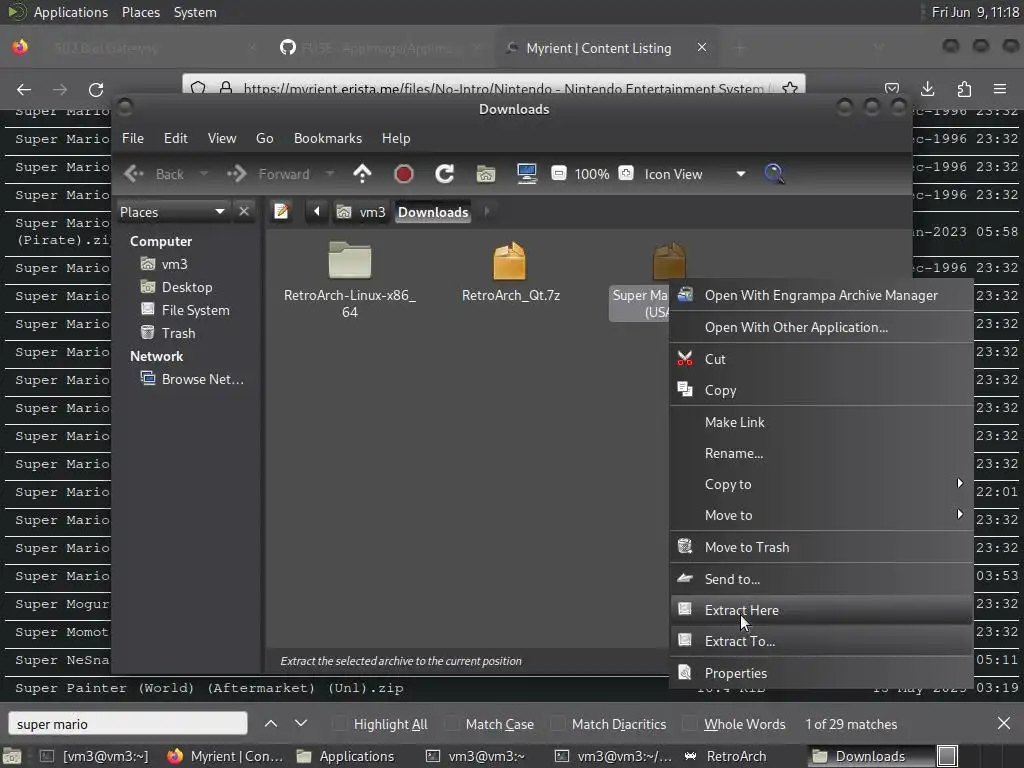Expand the Copy to submenu arrow
1024x768 pixels.
[959, 483]
